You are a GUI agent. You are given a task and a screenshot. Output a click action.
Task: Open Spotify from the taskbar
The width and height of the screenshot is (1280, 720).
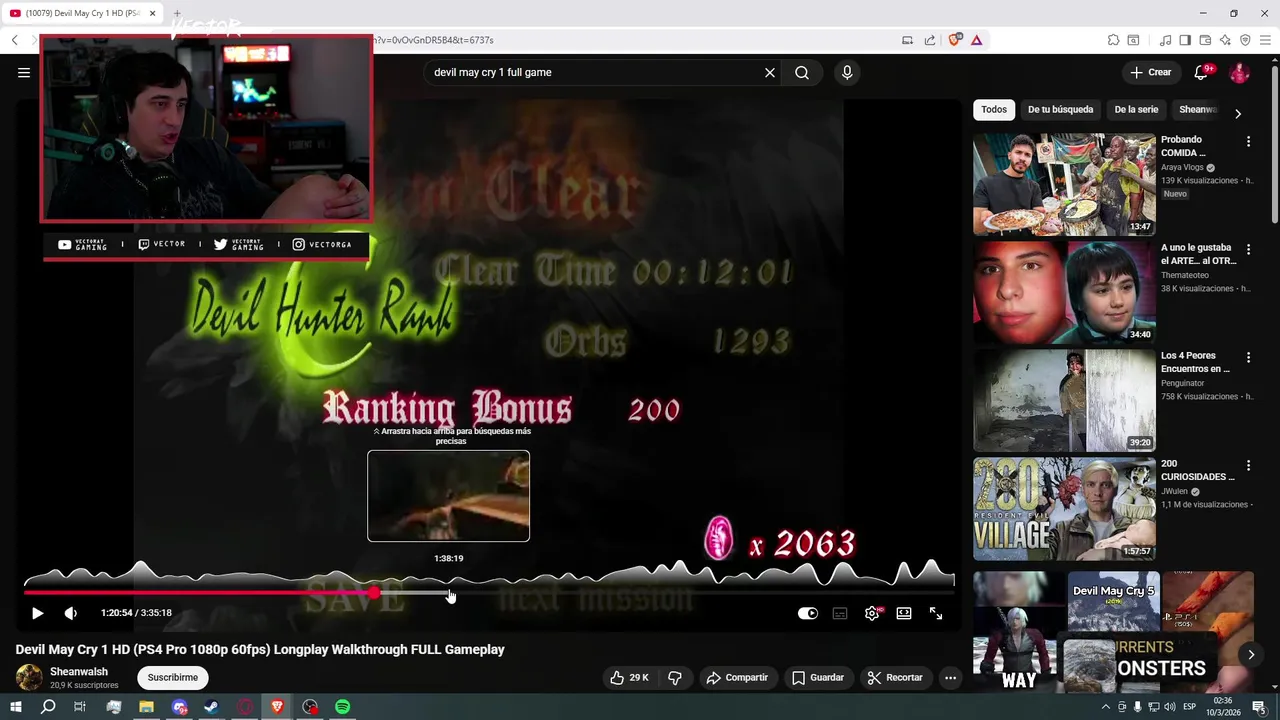[343, 707]
